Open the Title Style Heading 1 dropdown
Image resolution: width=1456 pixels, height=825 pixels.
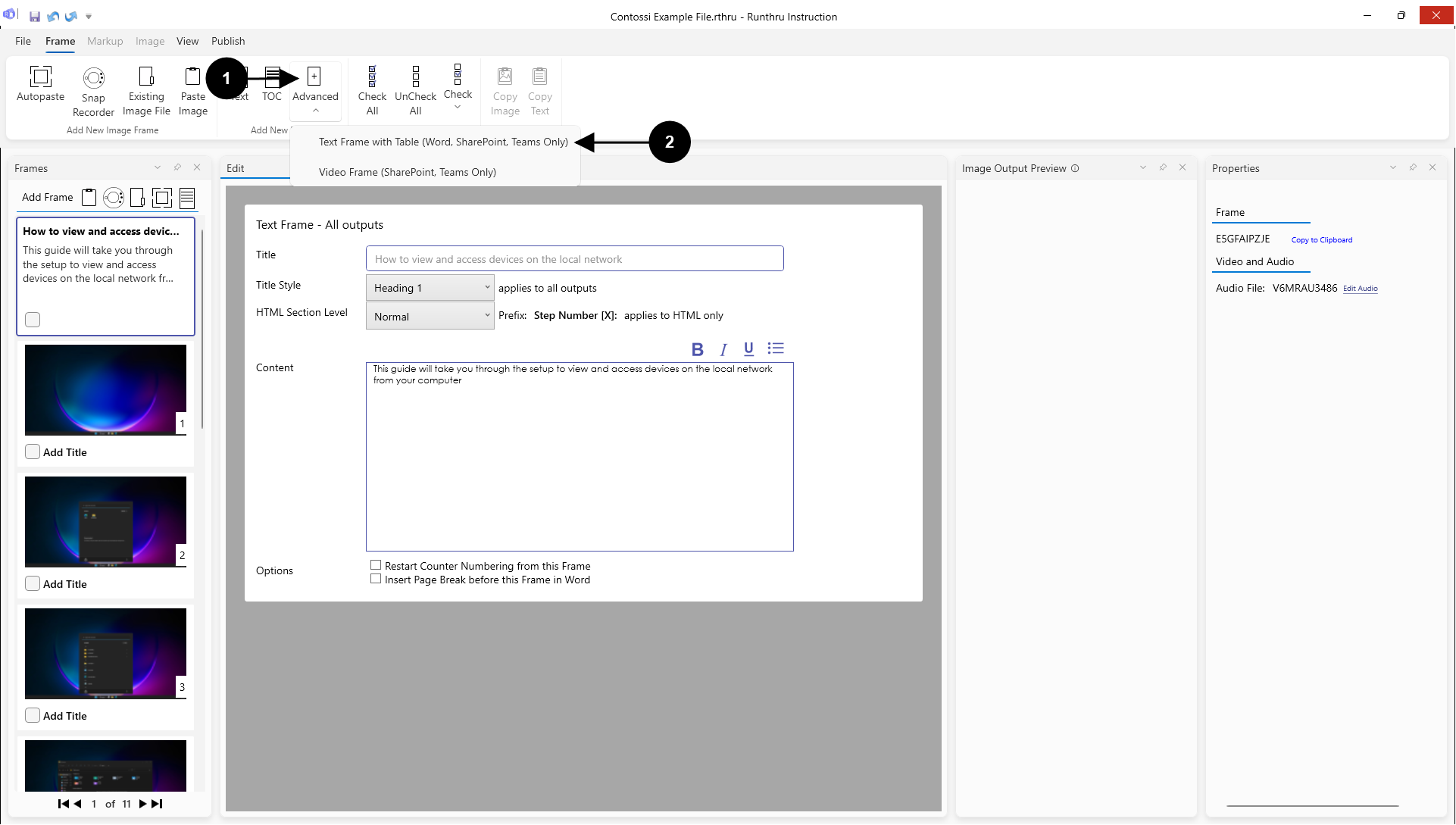pos(430,288)
